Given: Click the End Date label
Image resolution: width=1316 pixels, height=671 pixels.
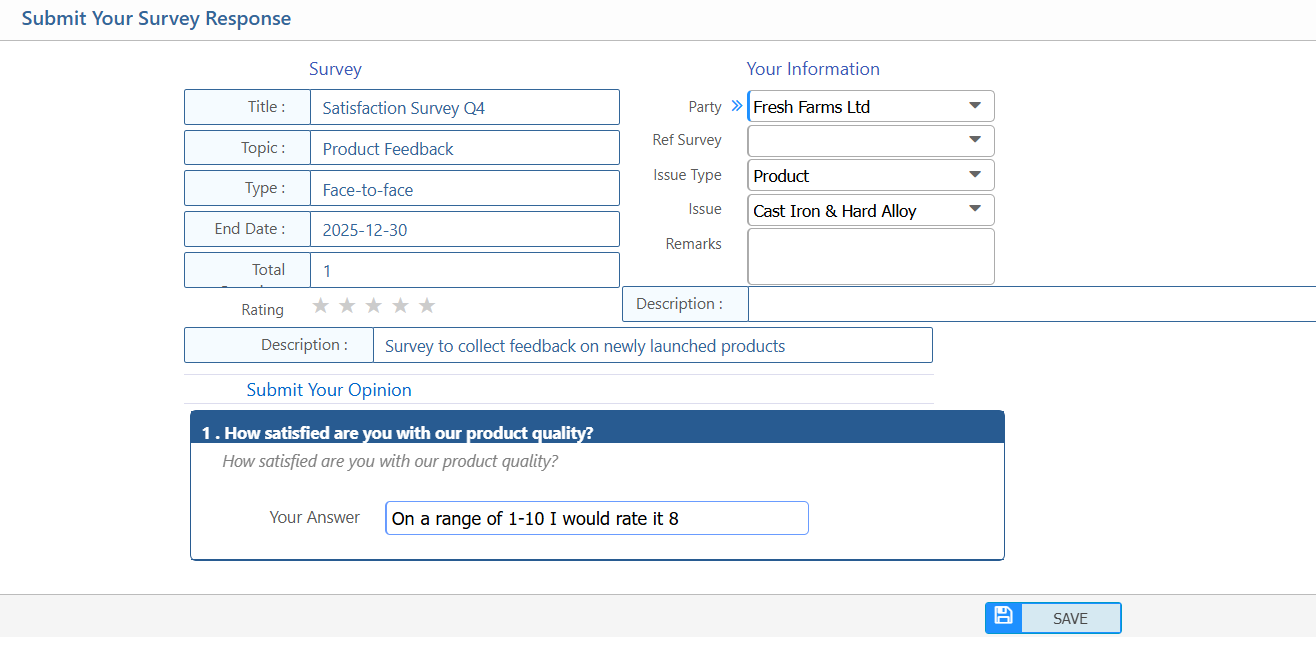Looking at the screenshot, I should click(x=249, y=229).
